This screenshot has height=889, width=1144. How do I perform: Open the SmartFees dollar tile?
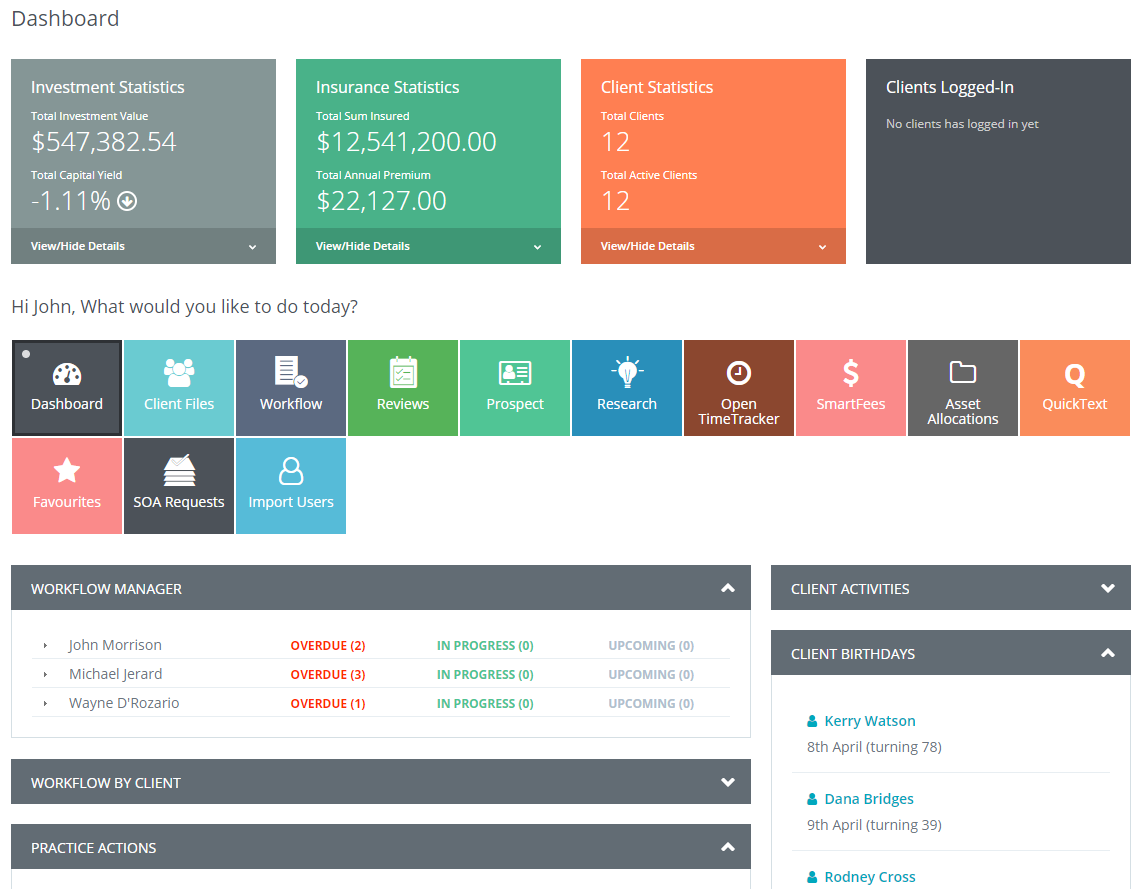(851, 388)
